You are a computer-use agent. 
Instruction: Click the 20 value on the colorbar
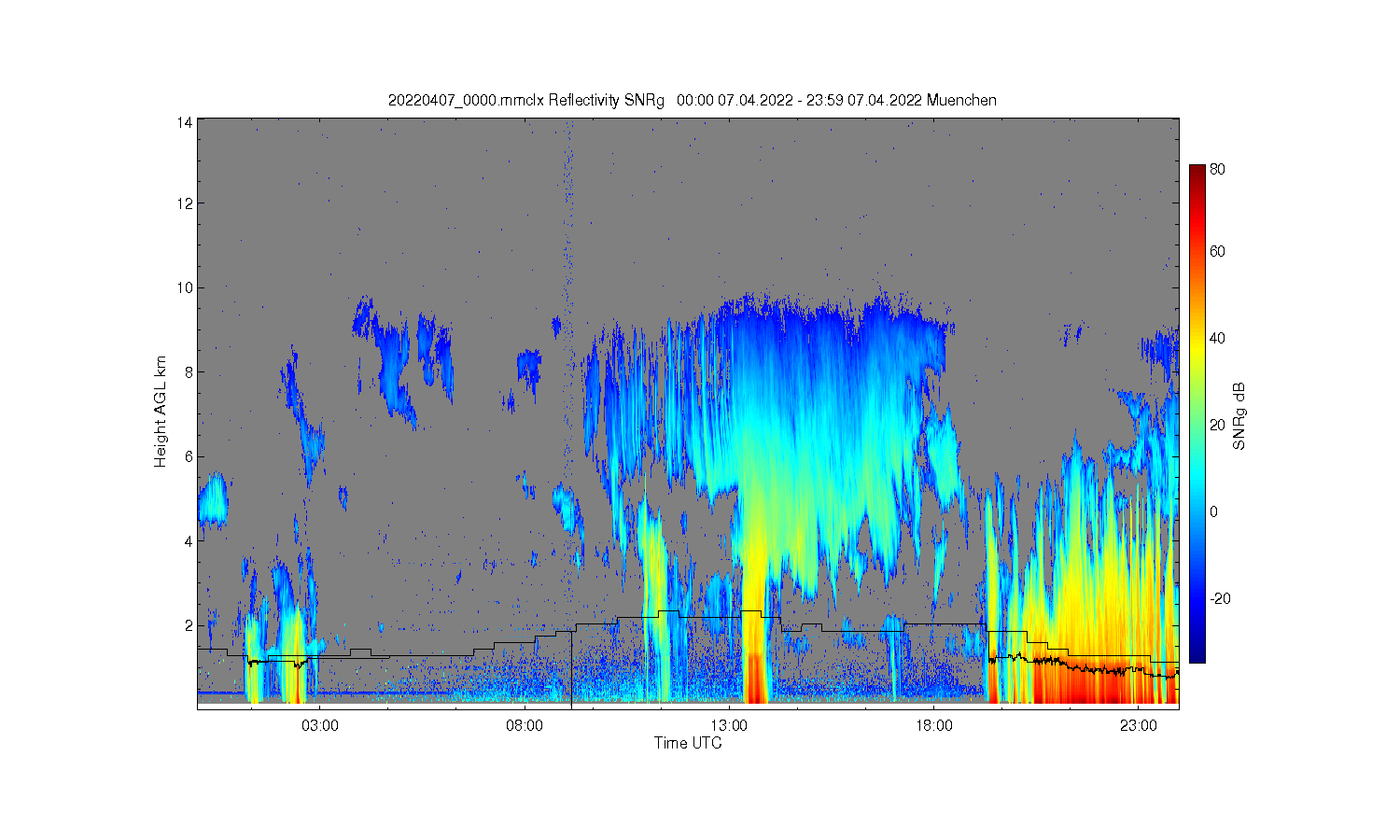coord(1217,425)
